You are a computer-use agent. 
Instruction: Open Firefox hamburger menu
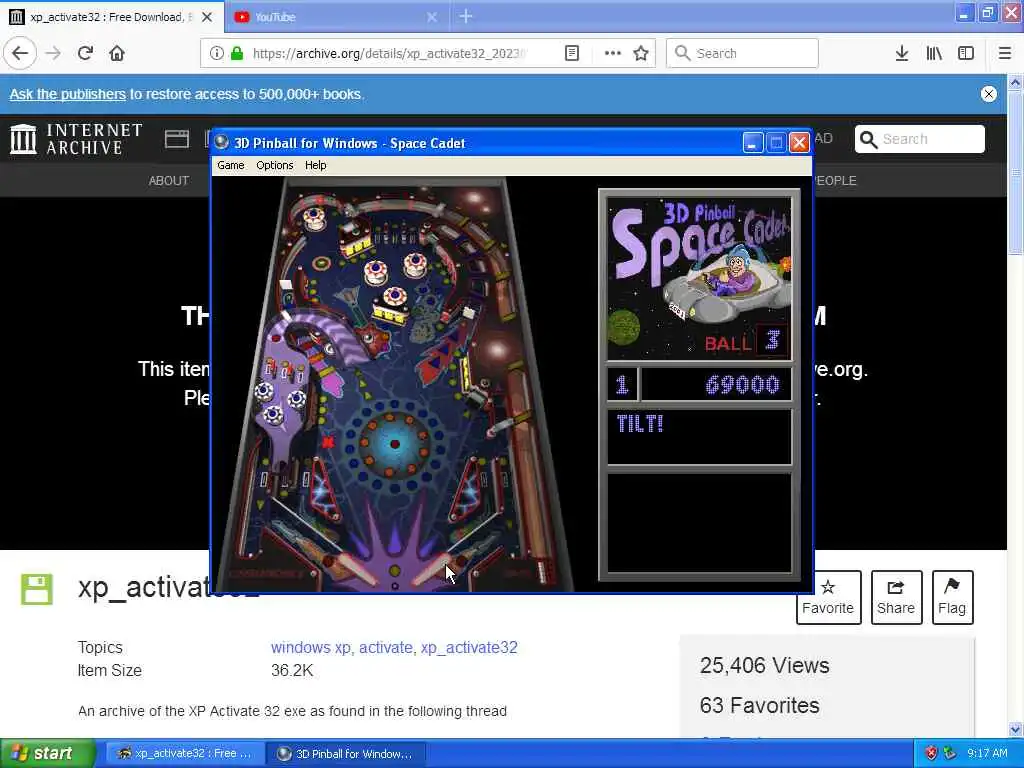[1004, 53]
